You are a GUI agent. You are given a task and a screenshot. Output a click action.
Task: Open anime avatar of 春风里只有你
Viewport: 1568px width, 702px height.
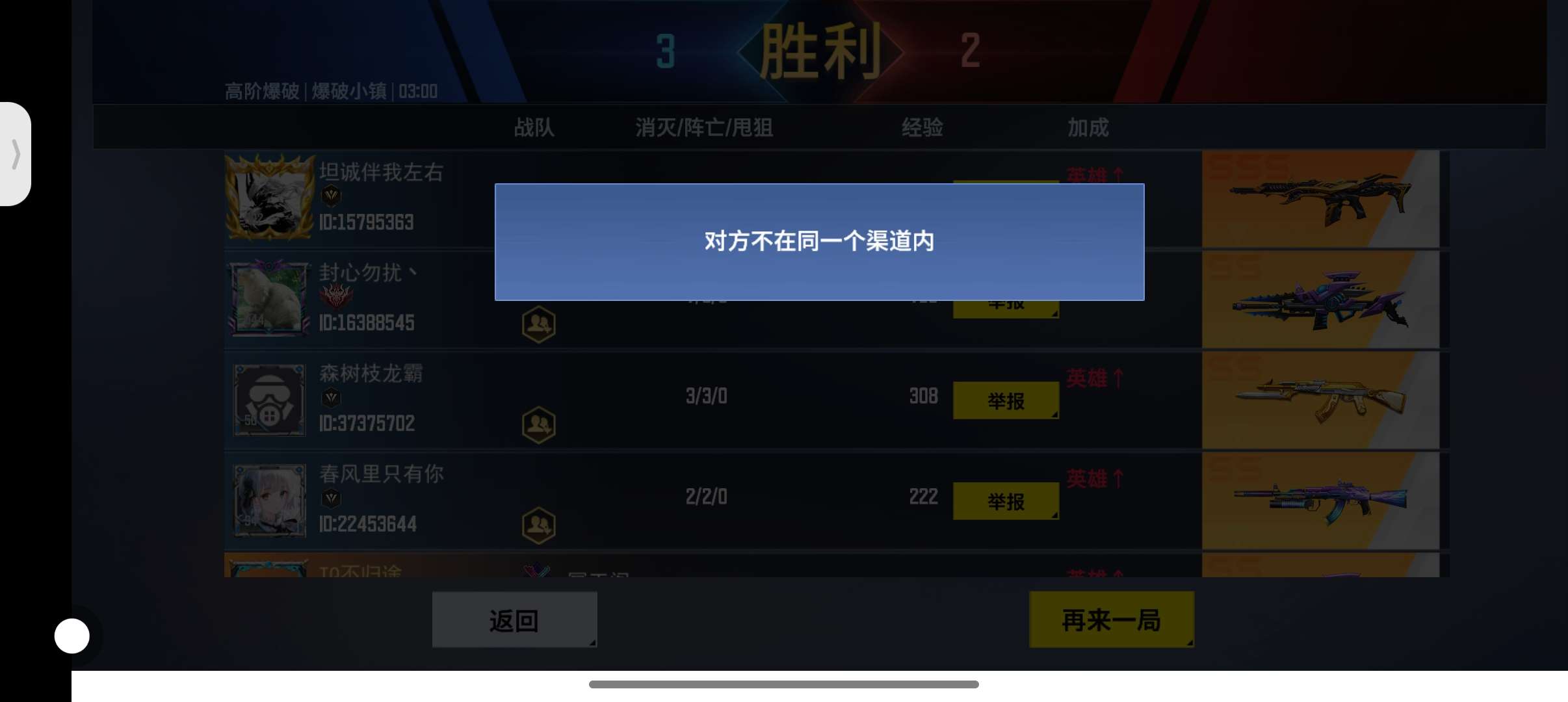coord(269,500)
